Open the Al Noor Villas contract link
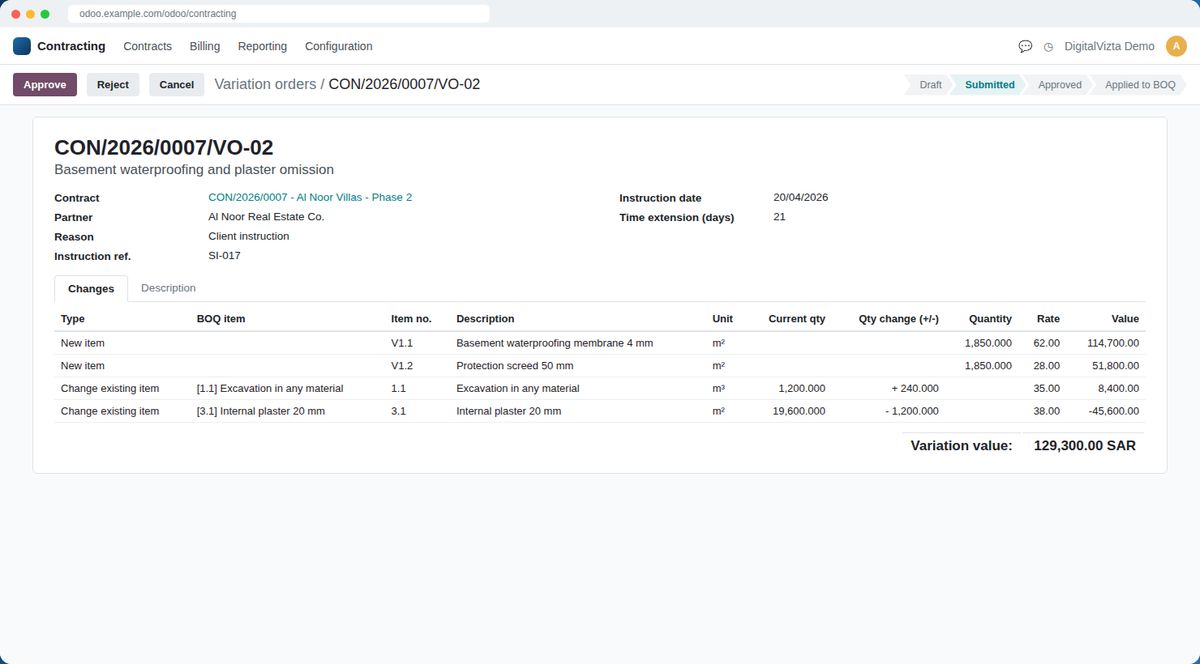This screenshot has width=1200, height=664. pos(310,197)
